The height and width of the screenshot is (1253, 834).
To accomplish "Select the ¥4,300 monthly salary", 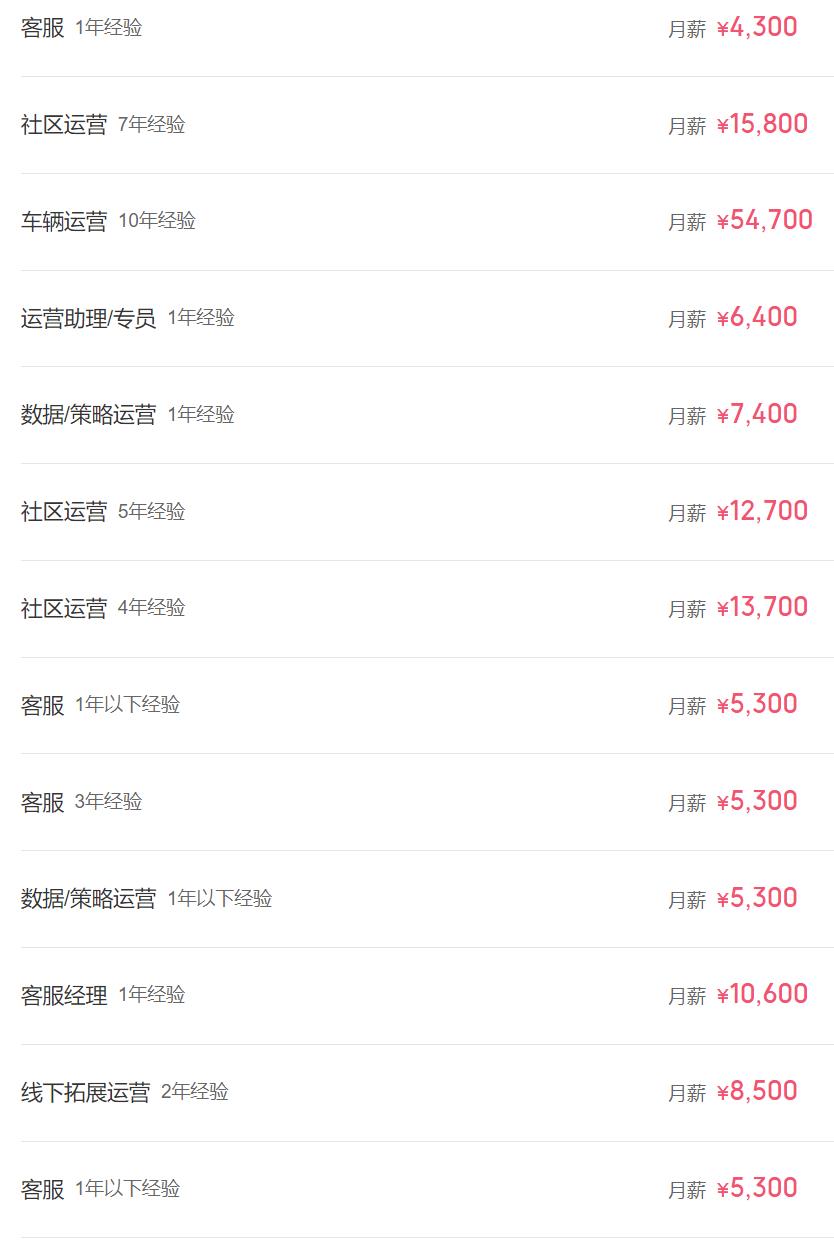I will coord(757,28).
